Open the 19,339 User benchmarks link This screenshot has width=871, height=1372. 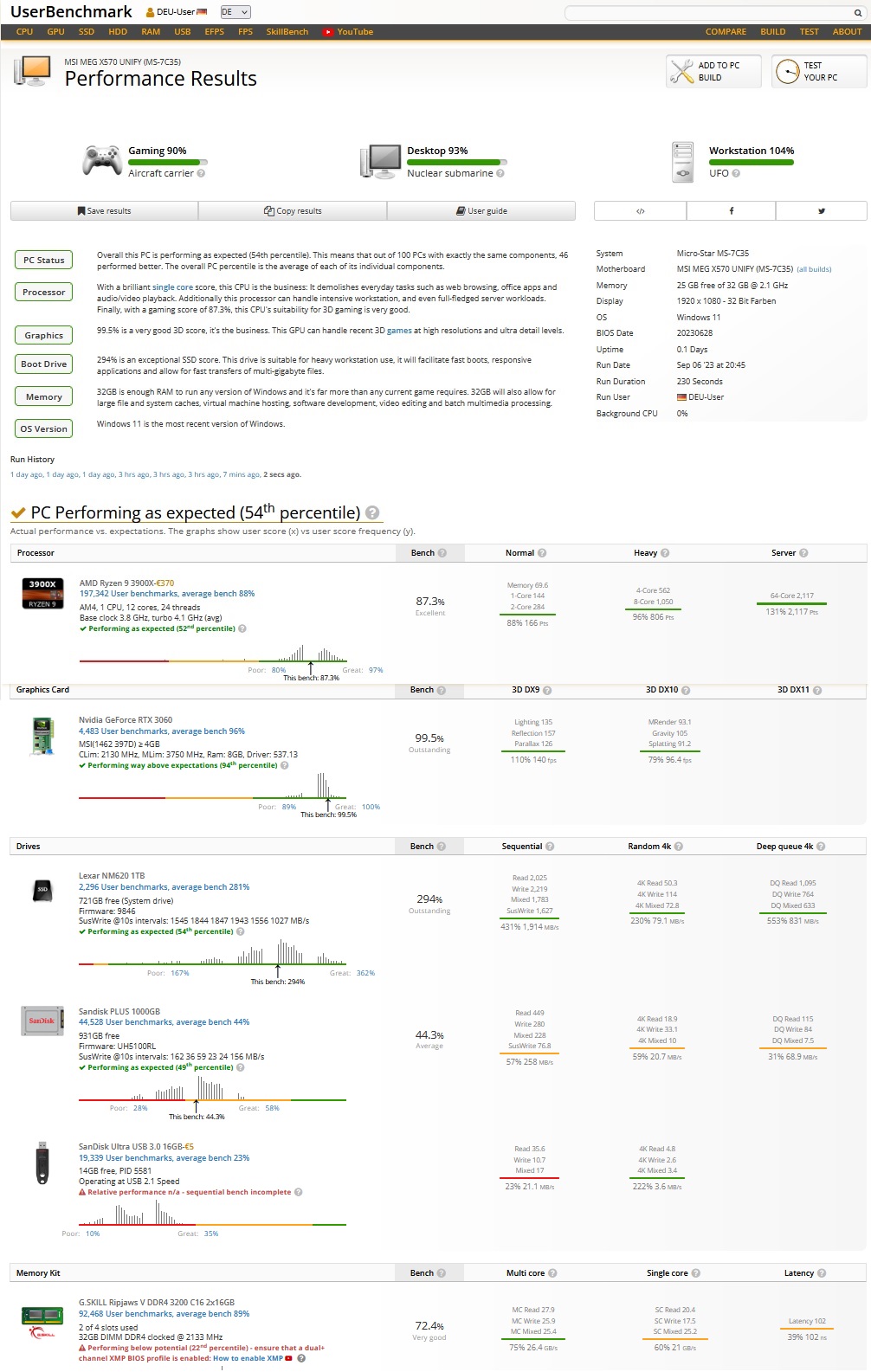pos(164,1158)
